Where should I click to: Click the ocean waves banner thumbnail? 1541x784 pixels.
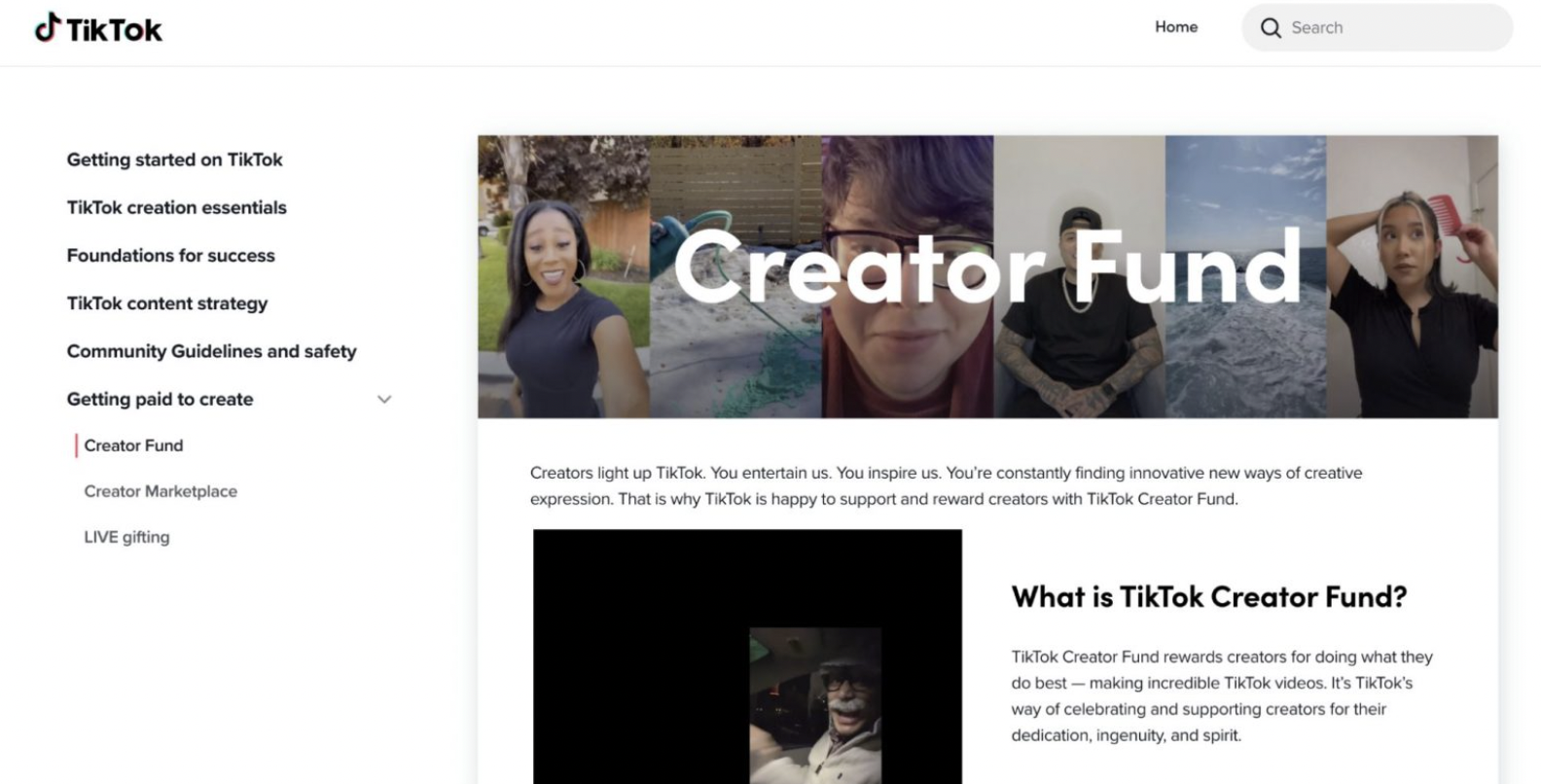tap(1246, 276)
